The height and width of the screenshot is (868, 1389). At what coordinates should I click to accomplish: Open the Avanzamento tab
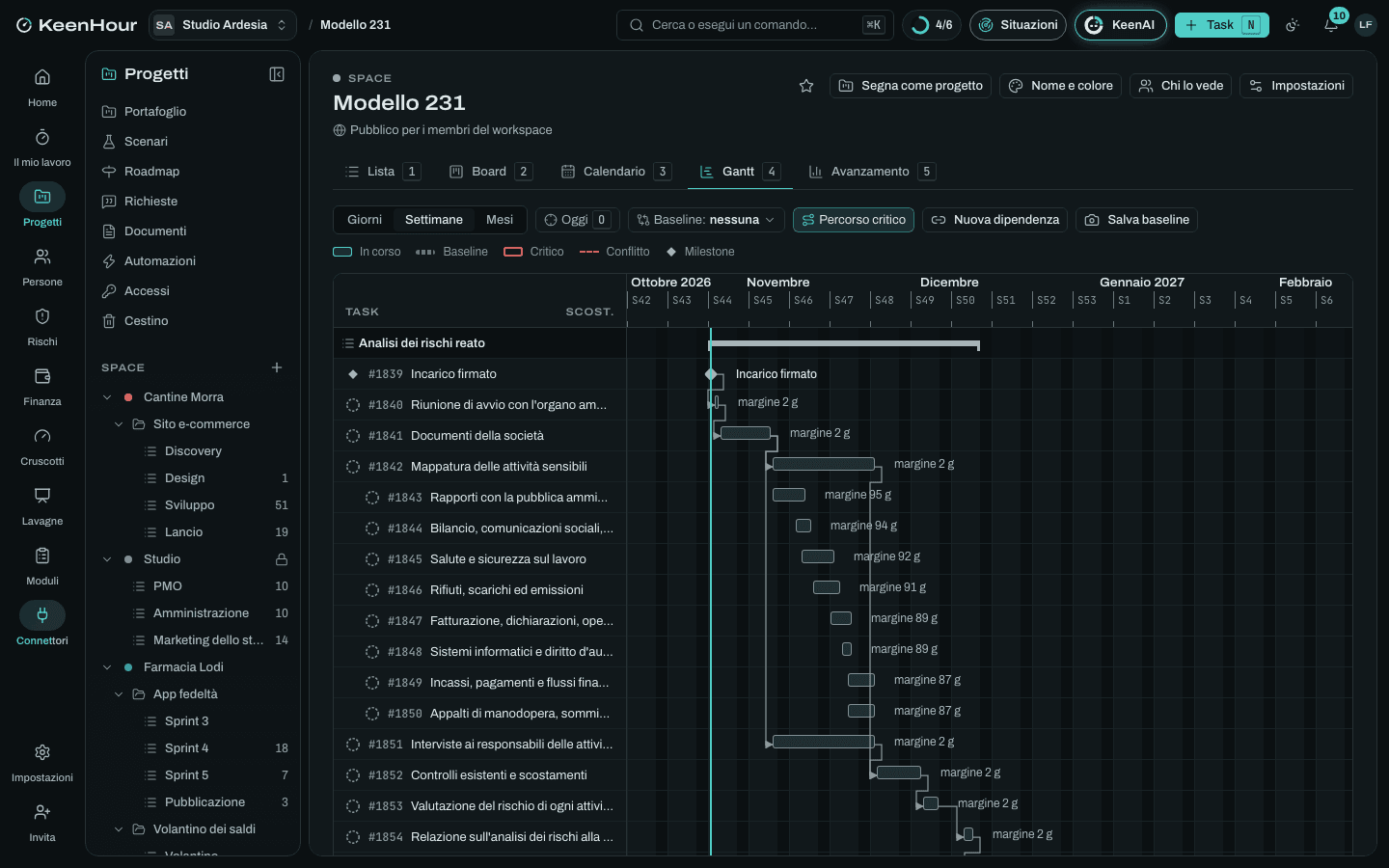pyautogui.click(x=872, y=172)
